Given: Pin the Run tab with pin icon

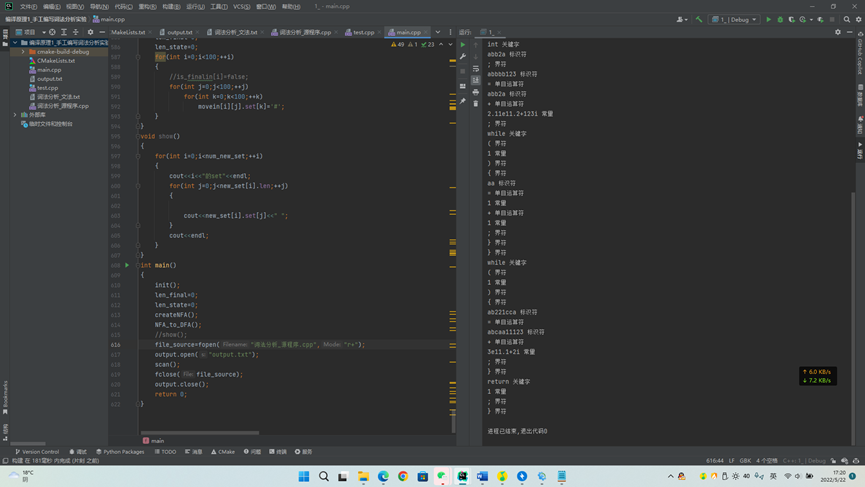Looking at the screenshot, I should (x=463, y=103).
